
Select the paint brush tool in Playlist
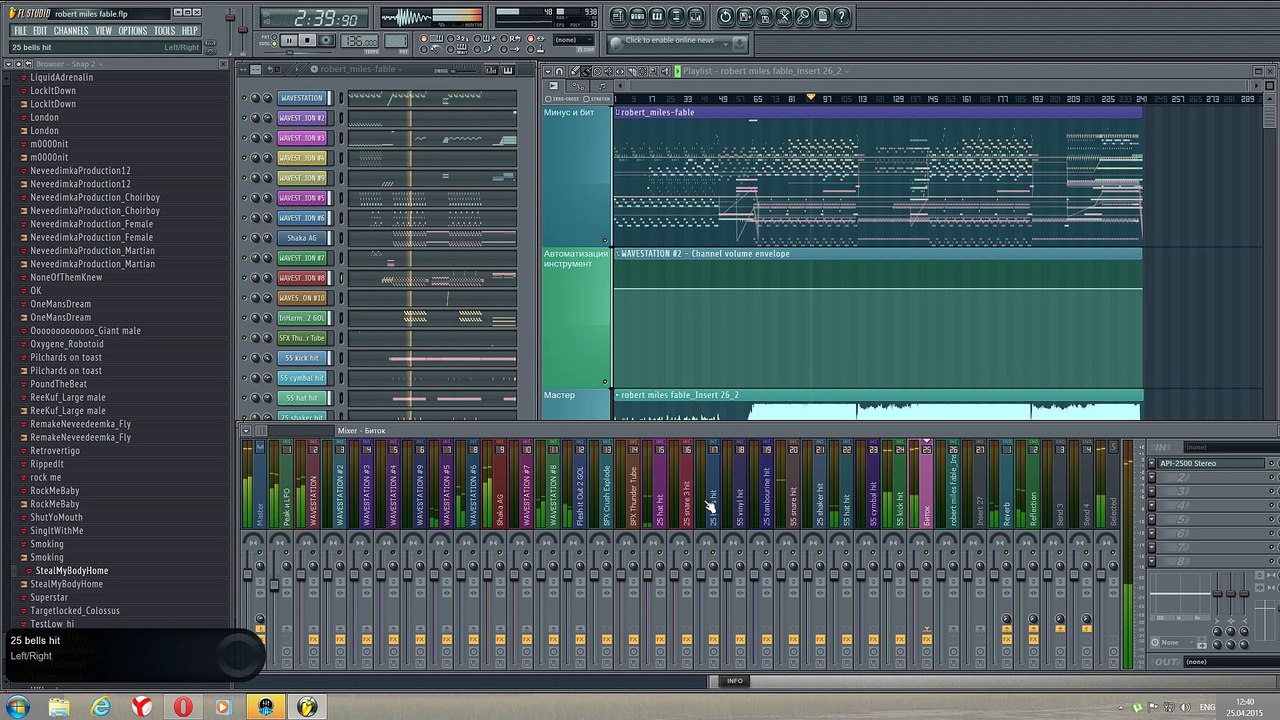point(586,71)
